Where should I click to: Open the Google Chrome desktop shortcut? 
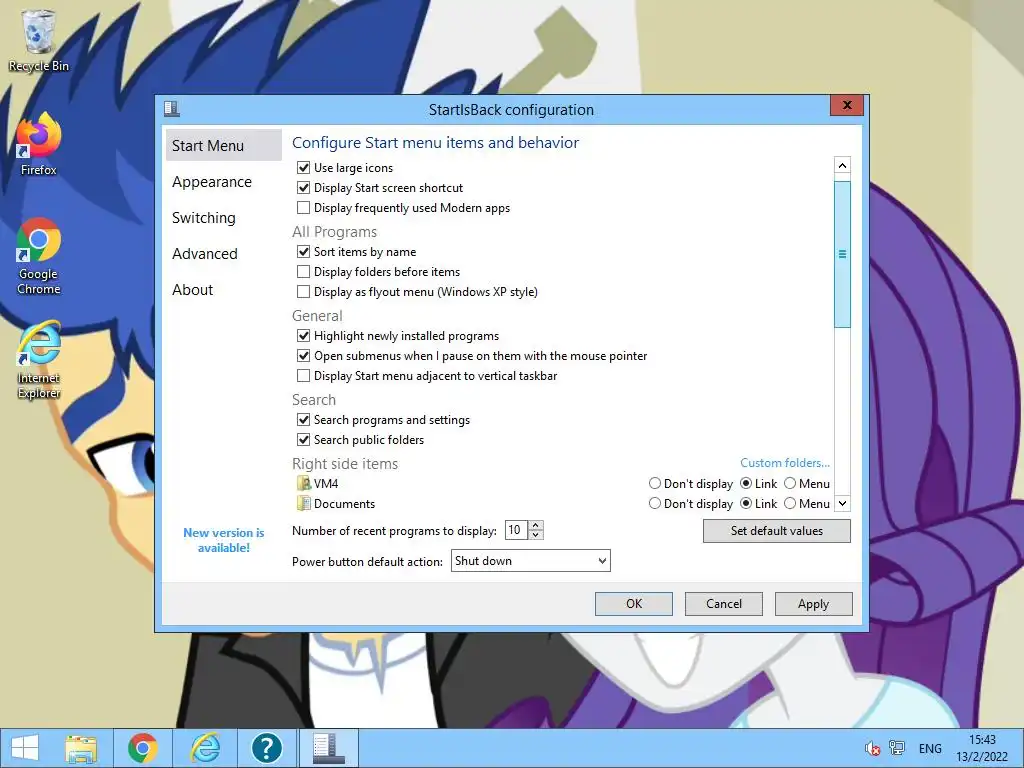pos(39,255)
